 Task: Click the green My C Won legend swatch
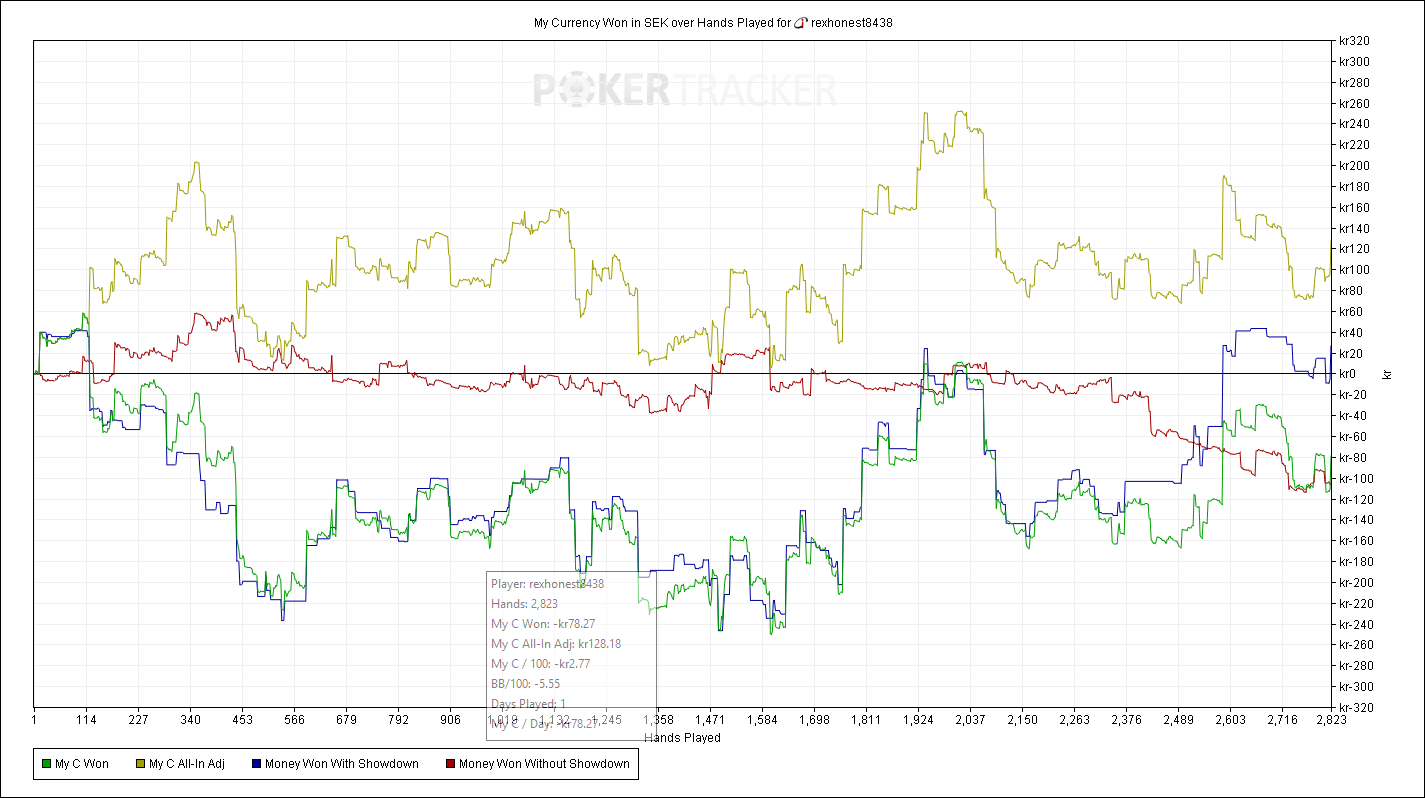pos(44,764)
